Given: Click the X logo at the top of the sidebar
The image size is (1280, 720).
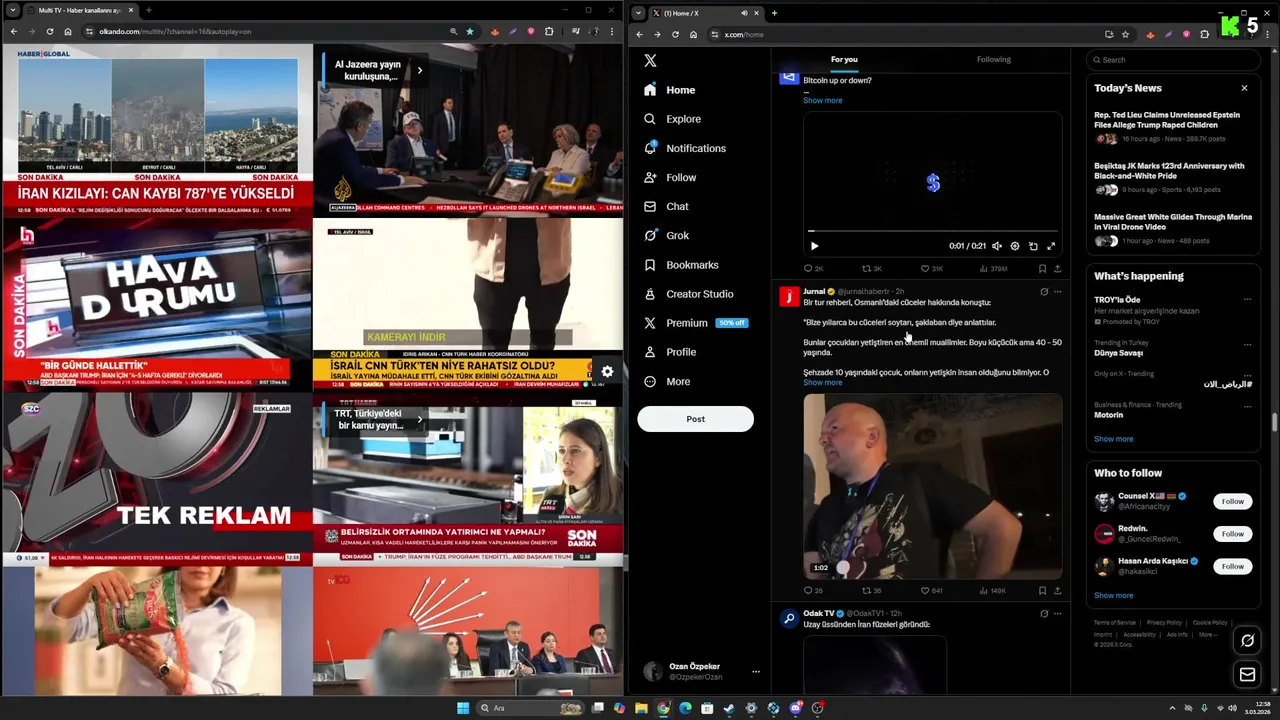Looking at the screenshot, I should point(650,60).
